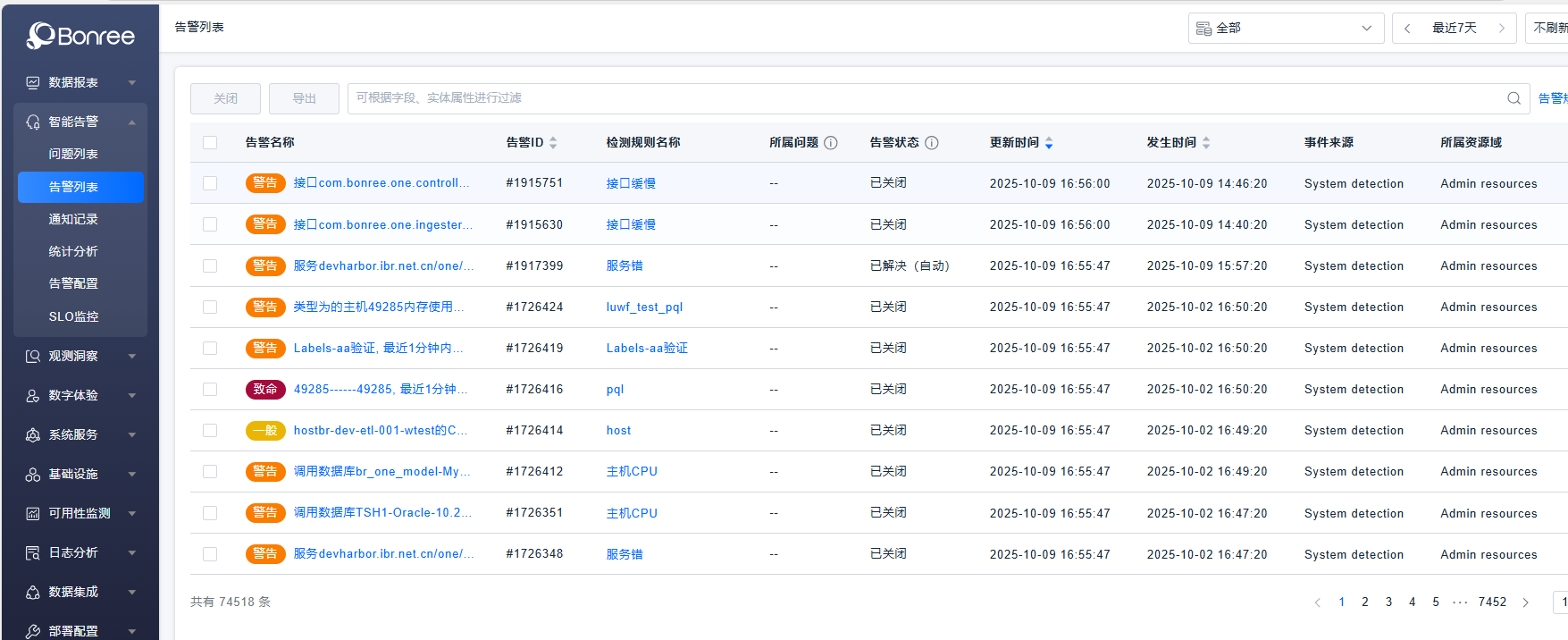Check the box for alert #1915751
This screenshot has height=640, width=1568.
210,183
